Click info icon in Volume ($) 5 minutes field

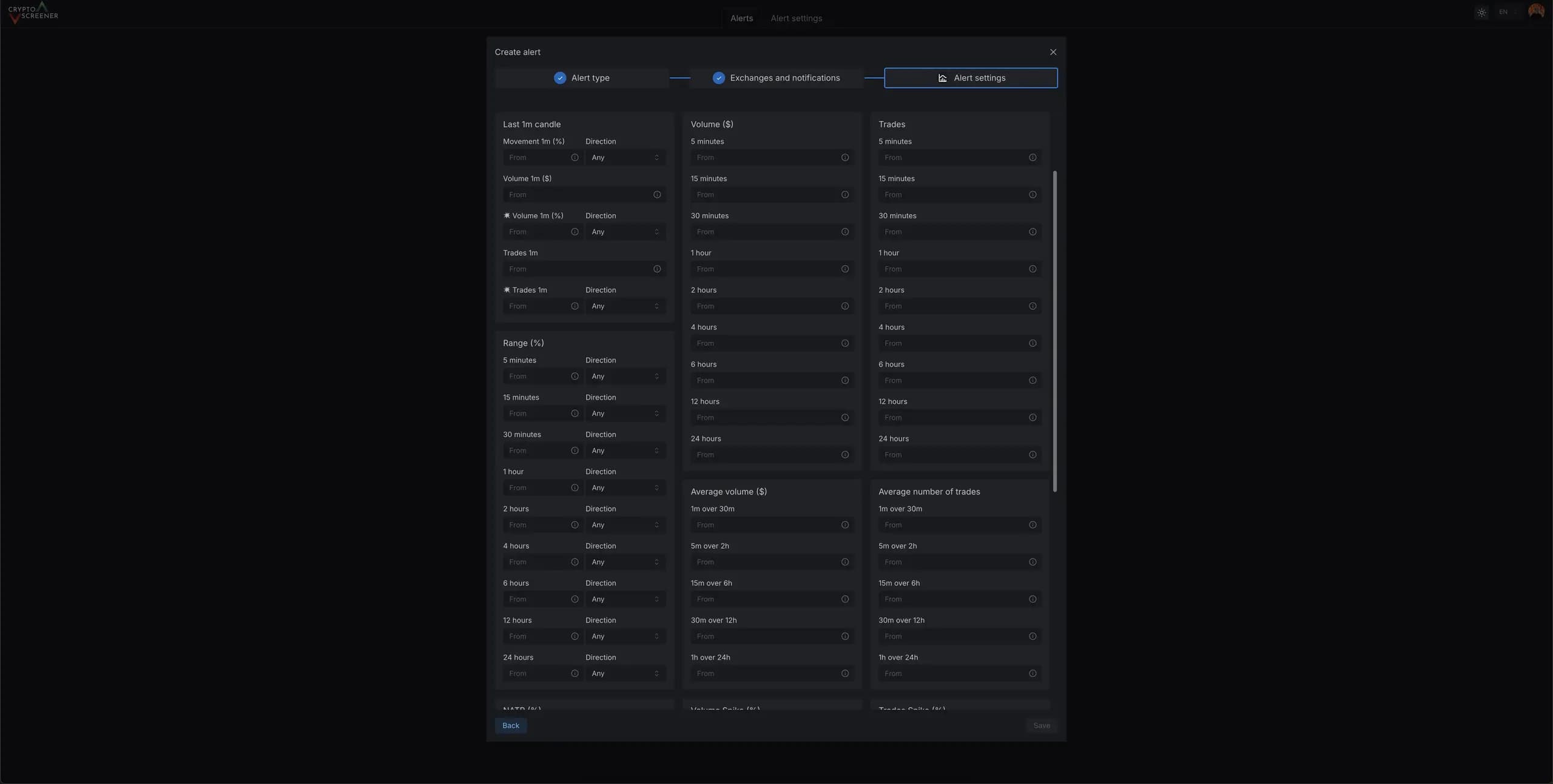click(845, 158)
